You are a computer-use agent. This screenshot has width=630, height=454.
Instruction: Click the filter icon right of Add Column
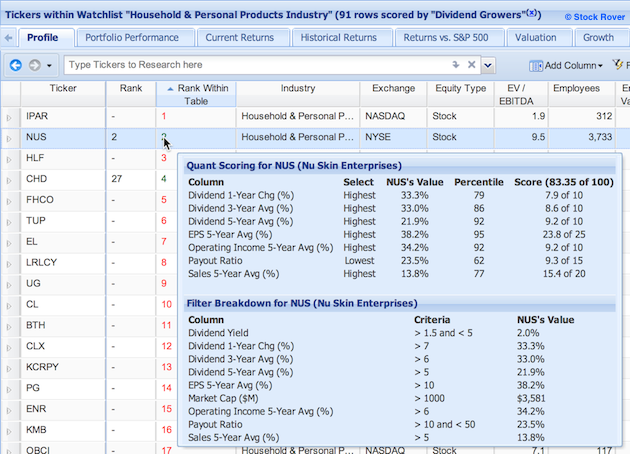[618, 65]
